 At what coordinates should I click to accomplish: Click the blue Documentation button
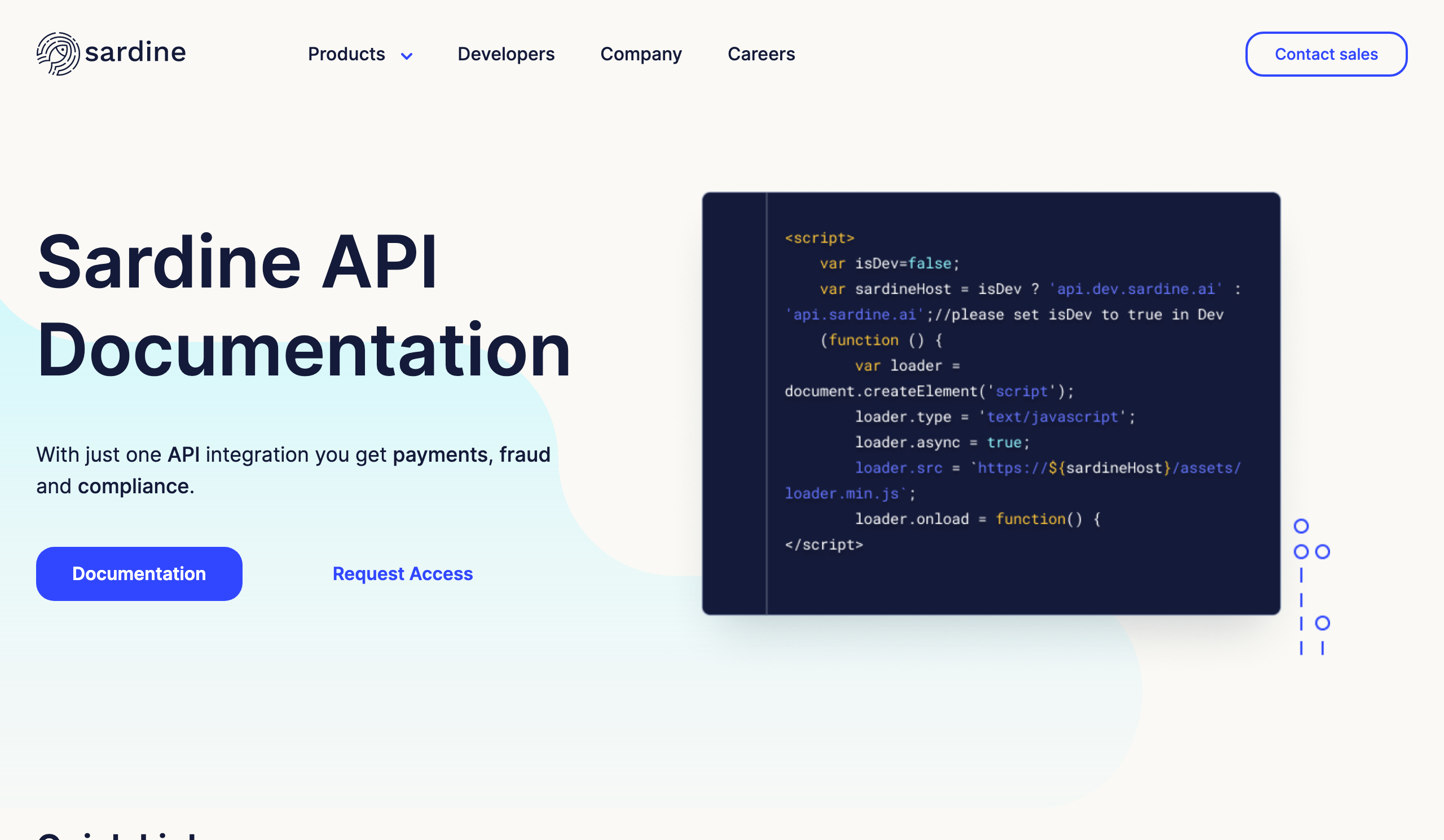[139, 574]
